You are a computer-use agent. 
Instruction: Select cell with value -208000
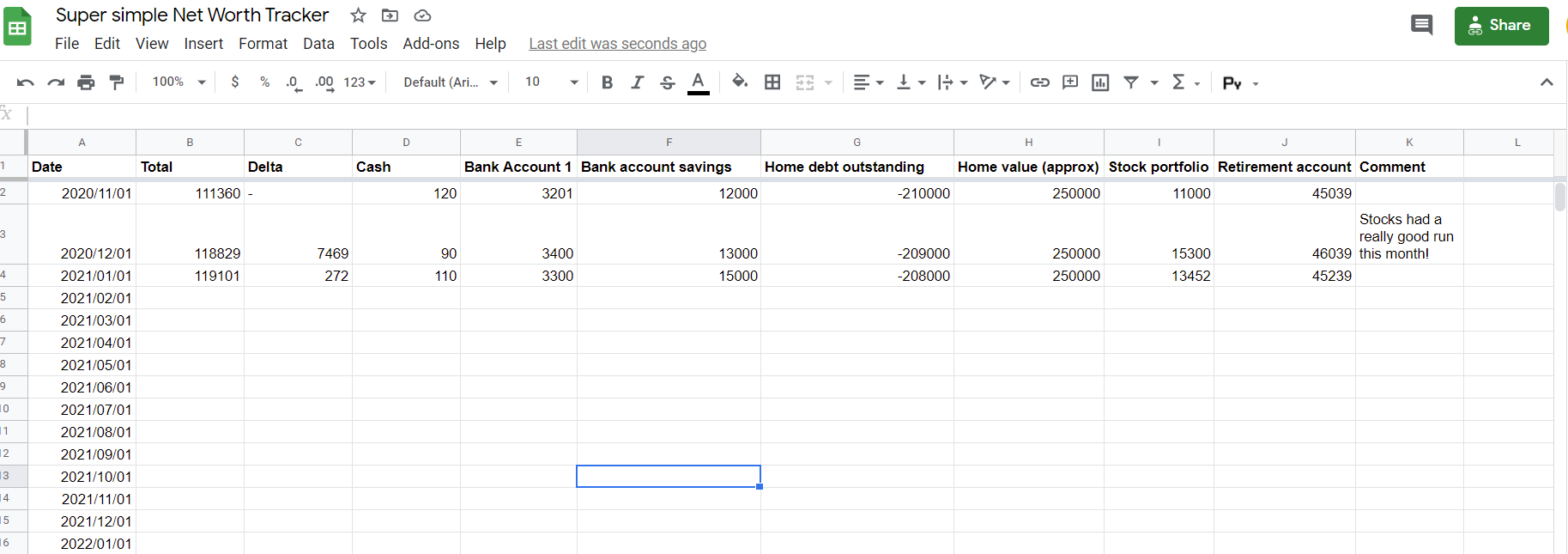click(857, 276)
